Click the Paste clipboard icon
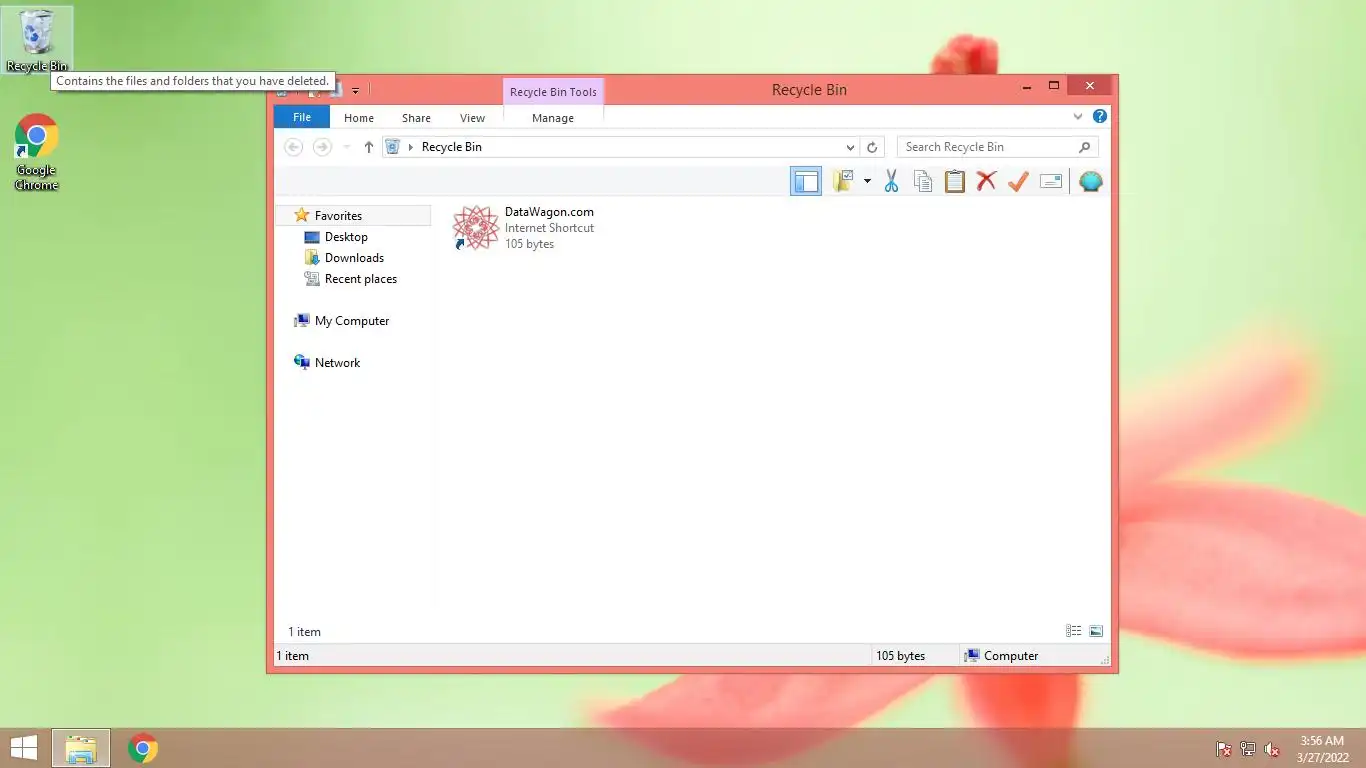 (x=955, y=181)
